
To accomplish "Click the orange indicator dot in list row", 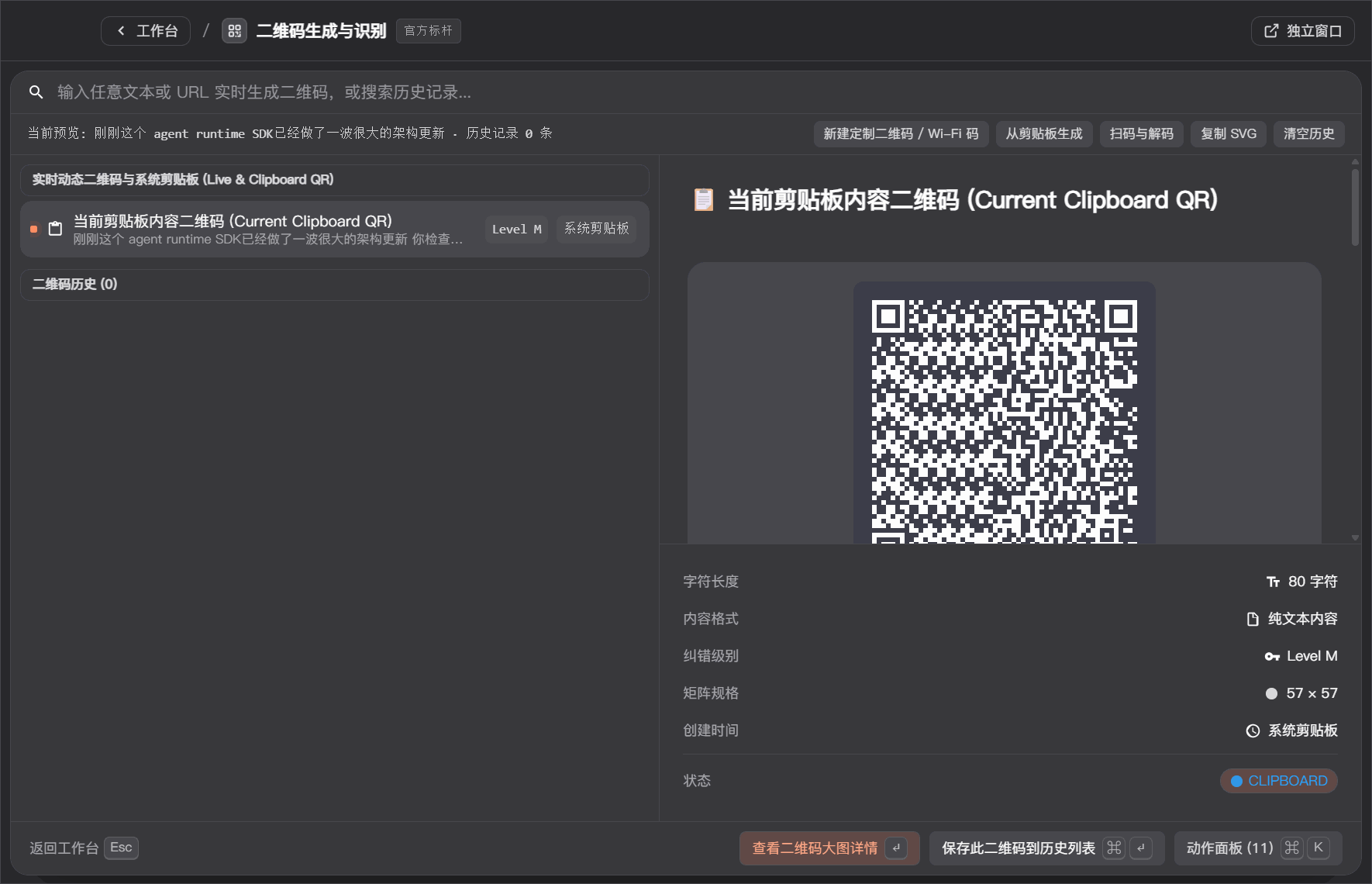I will tap(33, 229).
